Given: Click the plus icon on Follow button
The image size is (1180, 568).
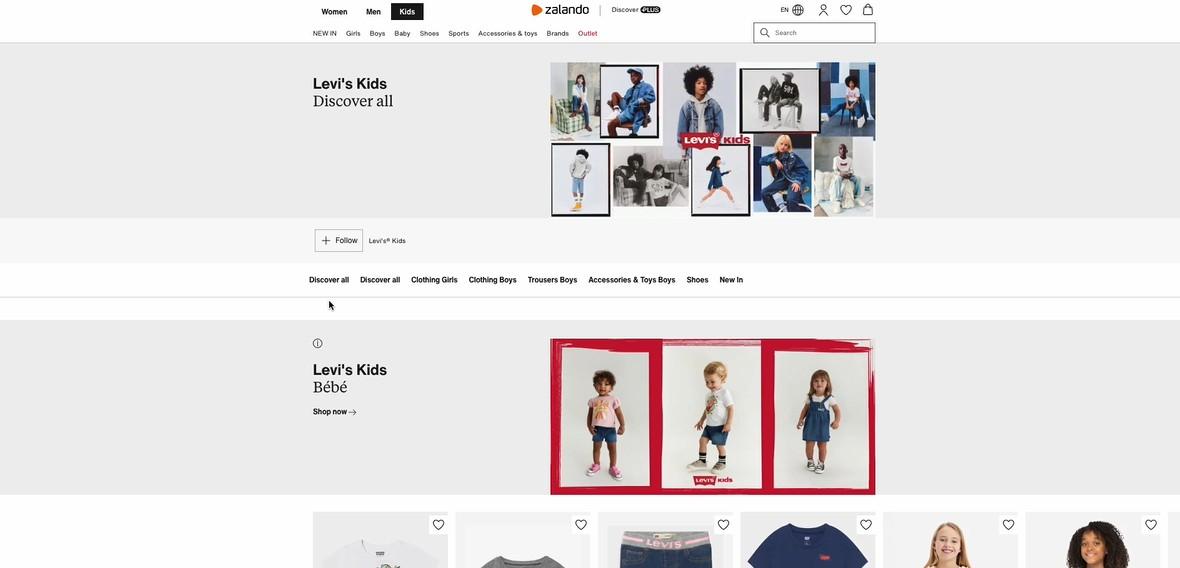Looking at the screenshot, I should pos(326,241).
